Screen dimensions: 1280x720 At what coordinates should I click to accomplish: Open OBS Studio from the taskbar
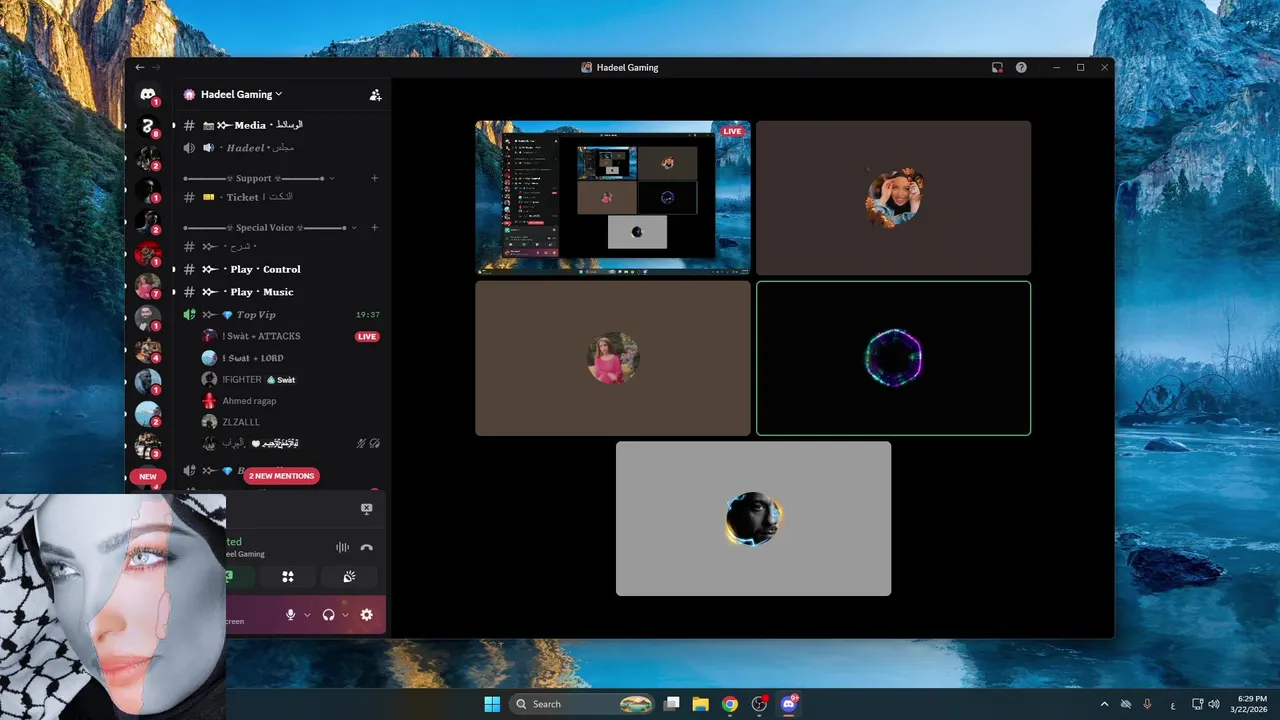click(x=760, y=704)
